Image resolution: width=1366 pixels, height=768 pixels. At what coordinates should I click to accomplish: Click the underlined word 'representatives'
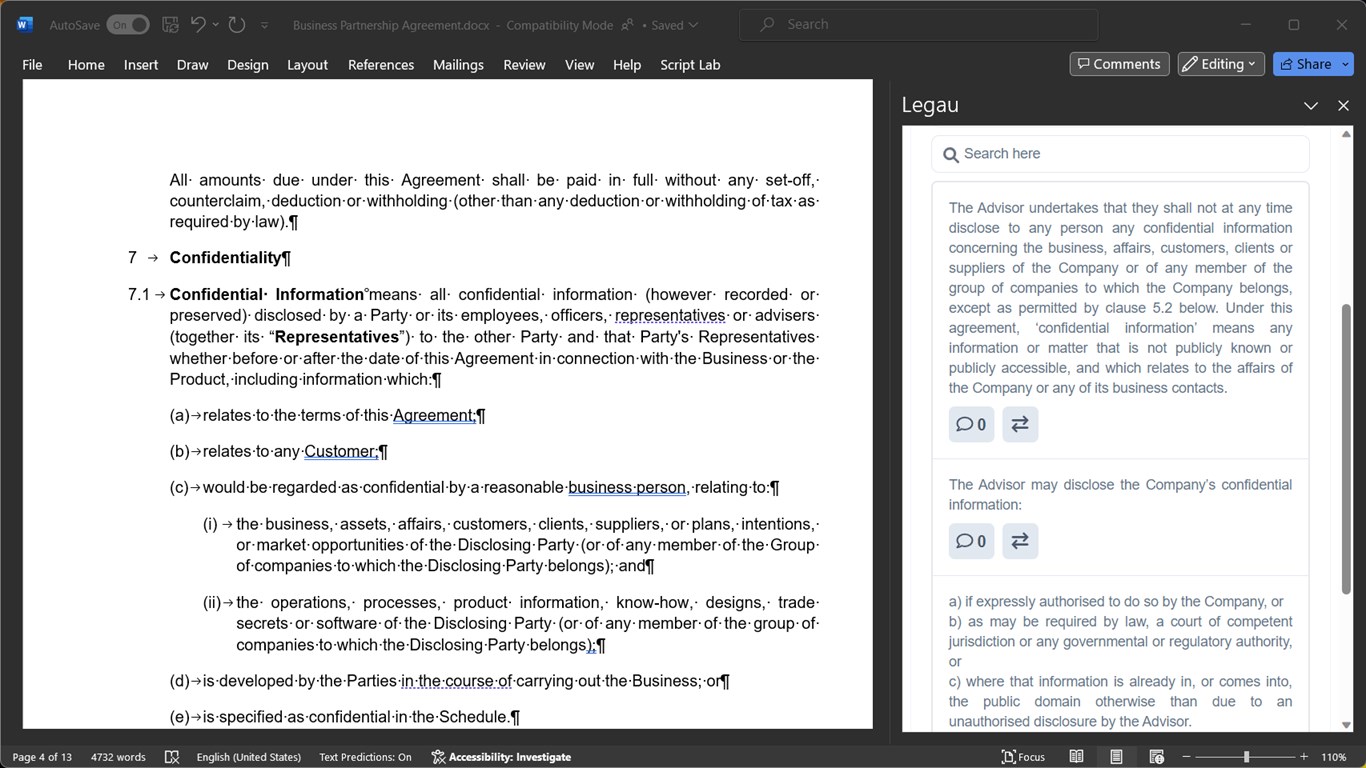670,316
